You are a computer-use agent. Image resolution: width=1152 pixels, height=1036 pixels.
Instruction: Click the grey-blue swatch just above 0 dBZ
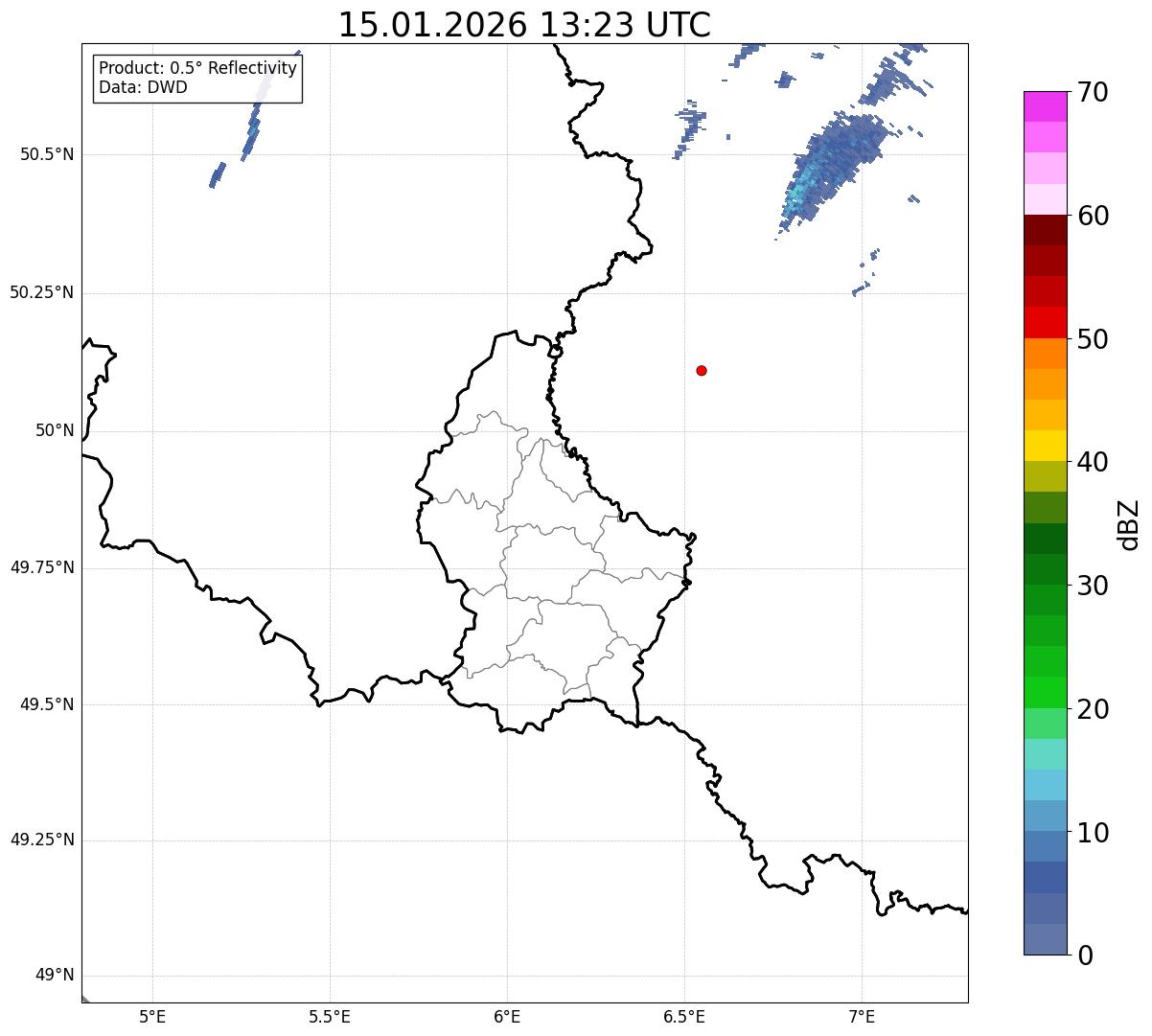click(1045, 939)
